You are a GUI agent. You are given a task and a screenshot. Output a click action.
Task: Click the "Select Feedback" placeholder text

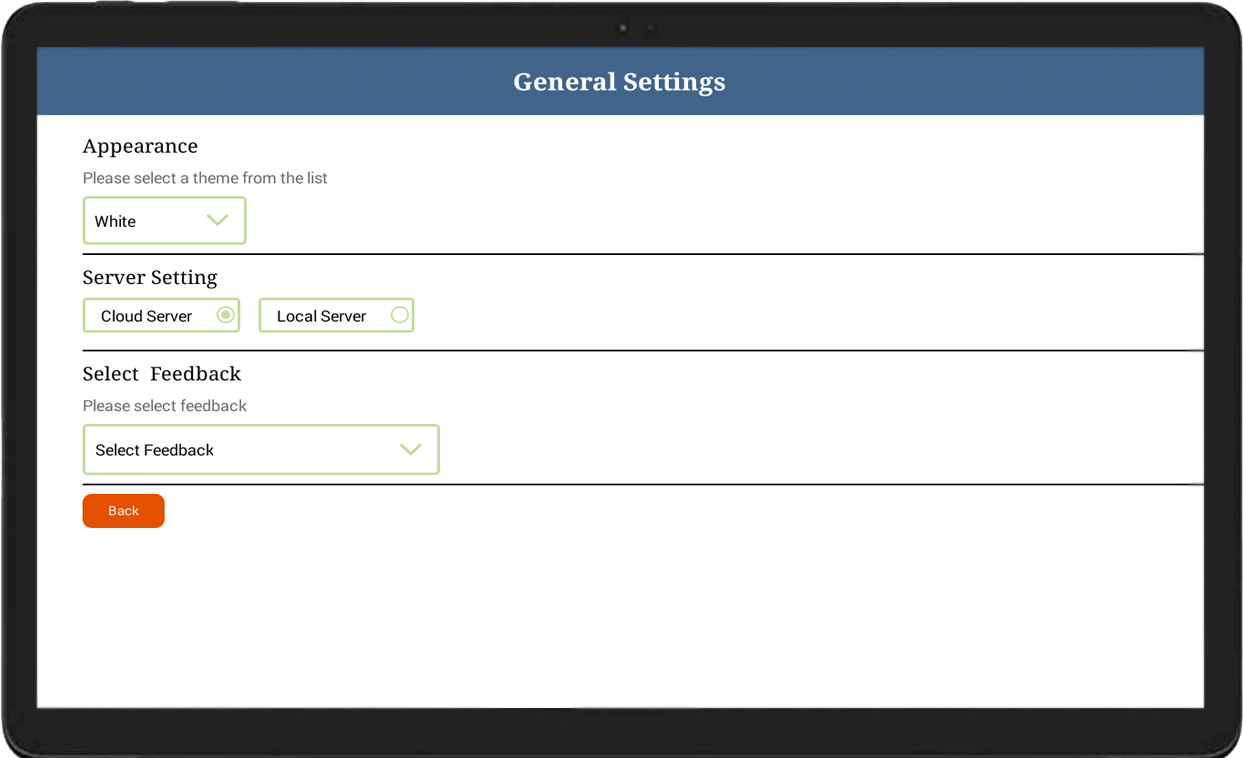[x=154, y=450]
